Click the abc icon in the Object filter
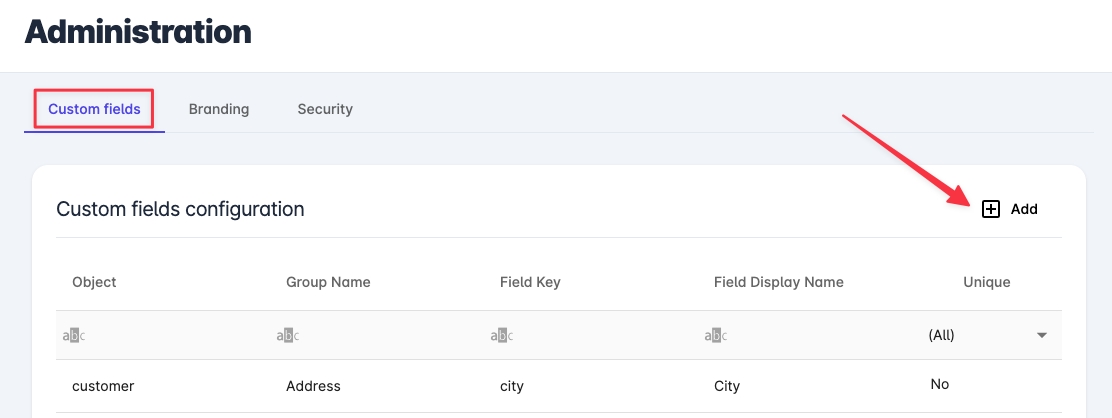 coord(74,336)
